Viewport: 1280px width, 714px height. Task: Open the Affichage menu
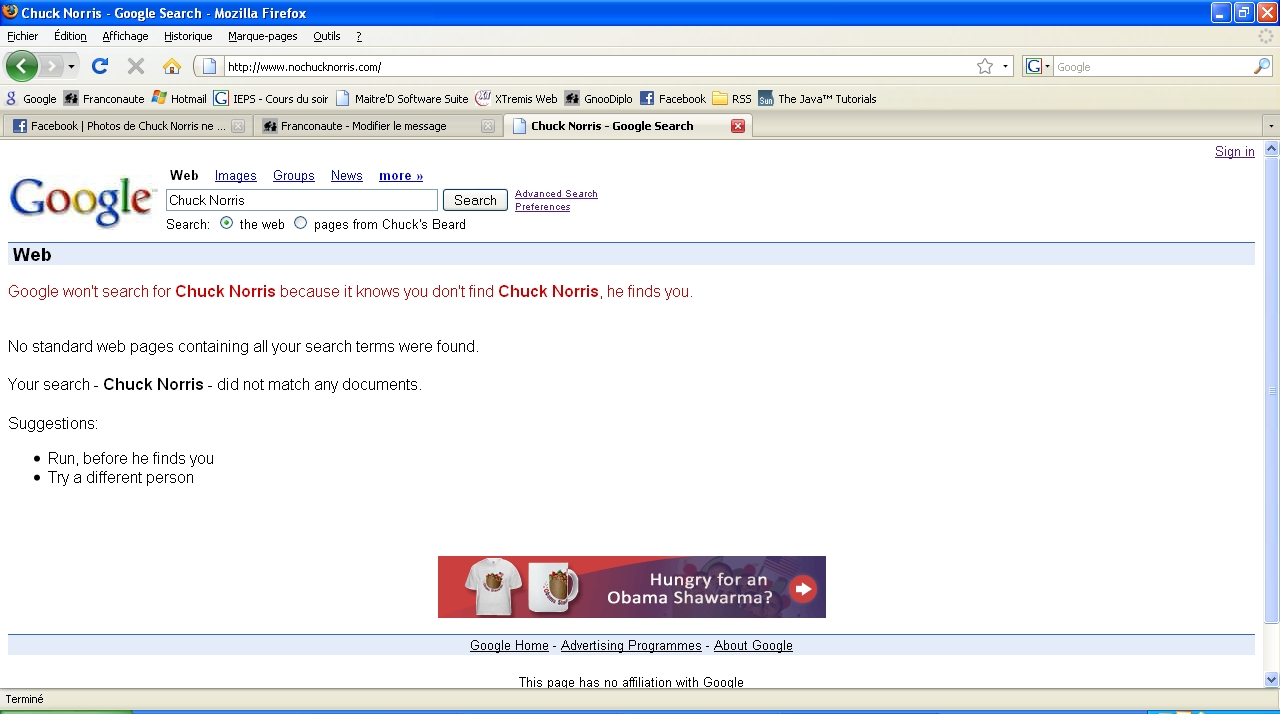(x=125, y=36)
